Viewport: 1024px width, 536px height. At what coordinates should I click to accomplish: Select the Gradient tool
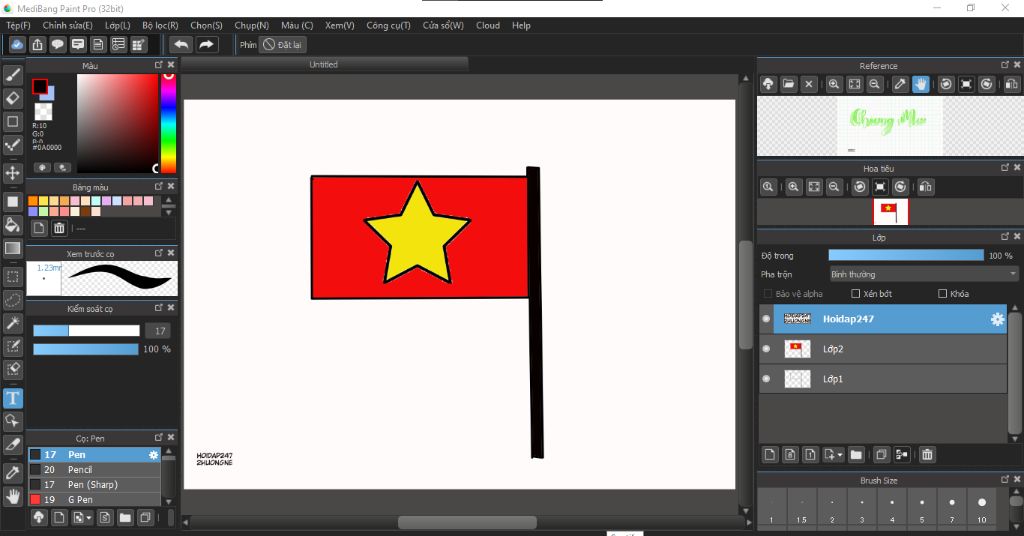click(12, 248)
